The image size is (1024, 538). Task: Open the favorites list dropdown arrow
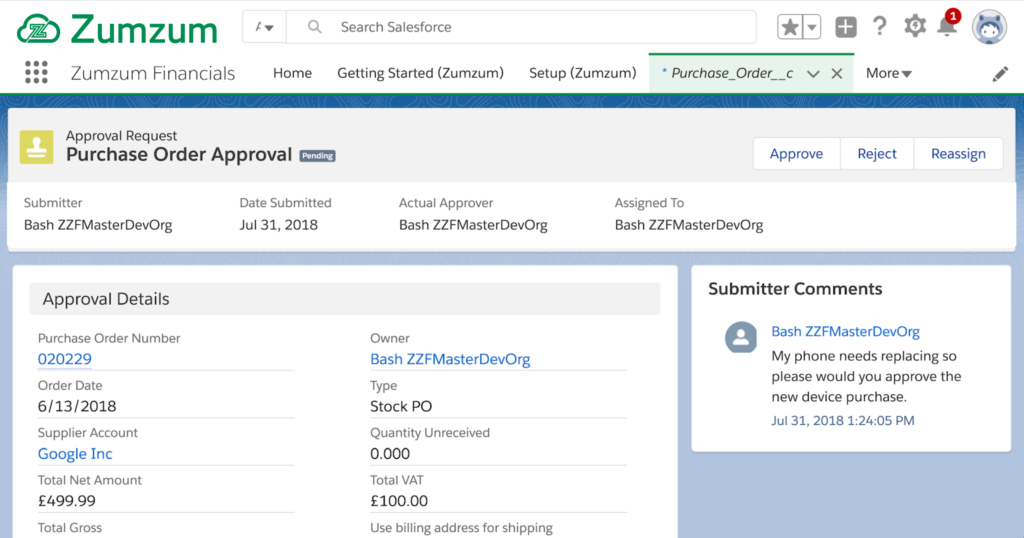[812, 27]
